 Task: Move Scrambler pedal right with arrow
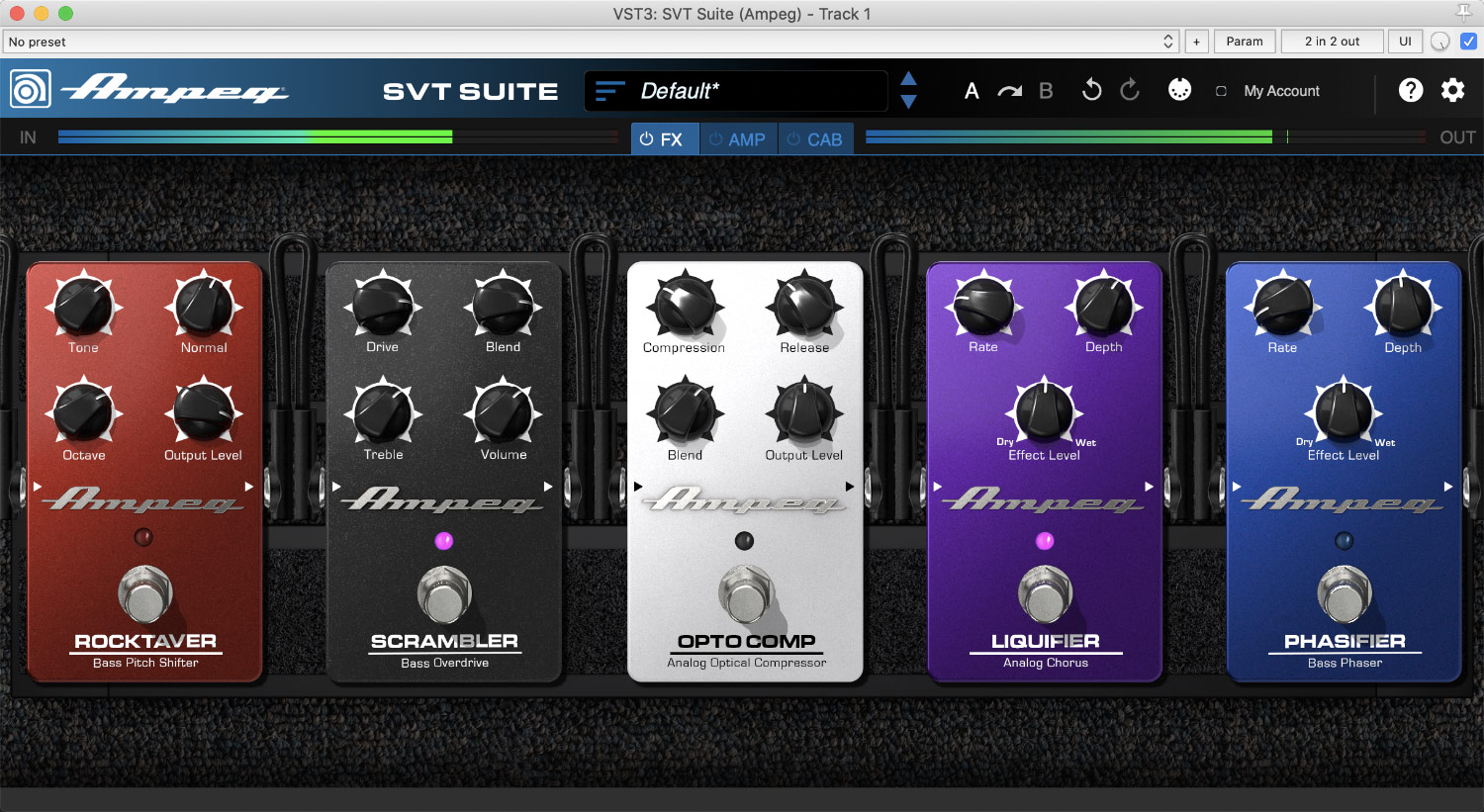coord(548,486)
